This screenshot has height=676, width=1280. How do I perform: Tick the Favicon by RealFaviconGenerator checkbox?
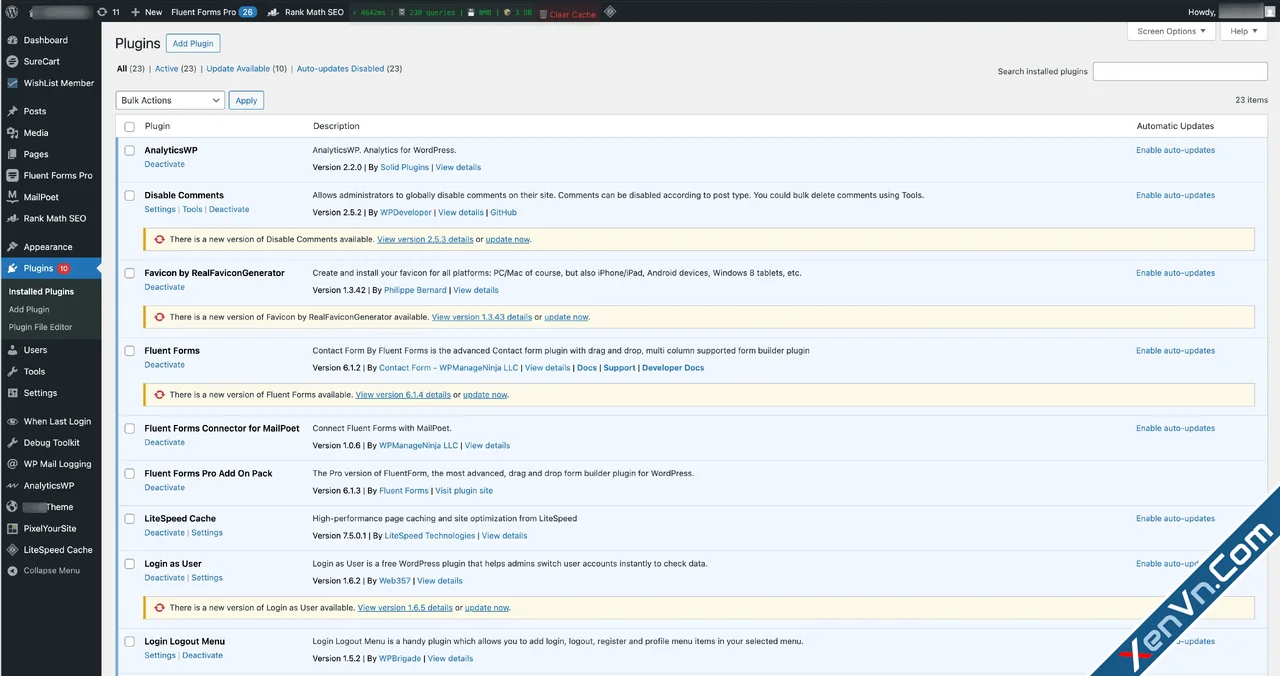click(129, 273)
